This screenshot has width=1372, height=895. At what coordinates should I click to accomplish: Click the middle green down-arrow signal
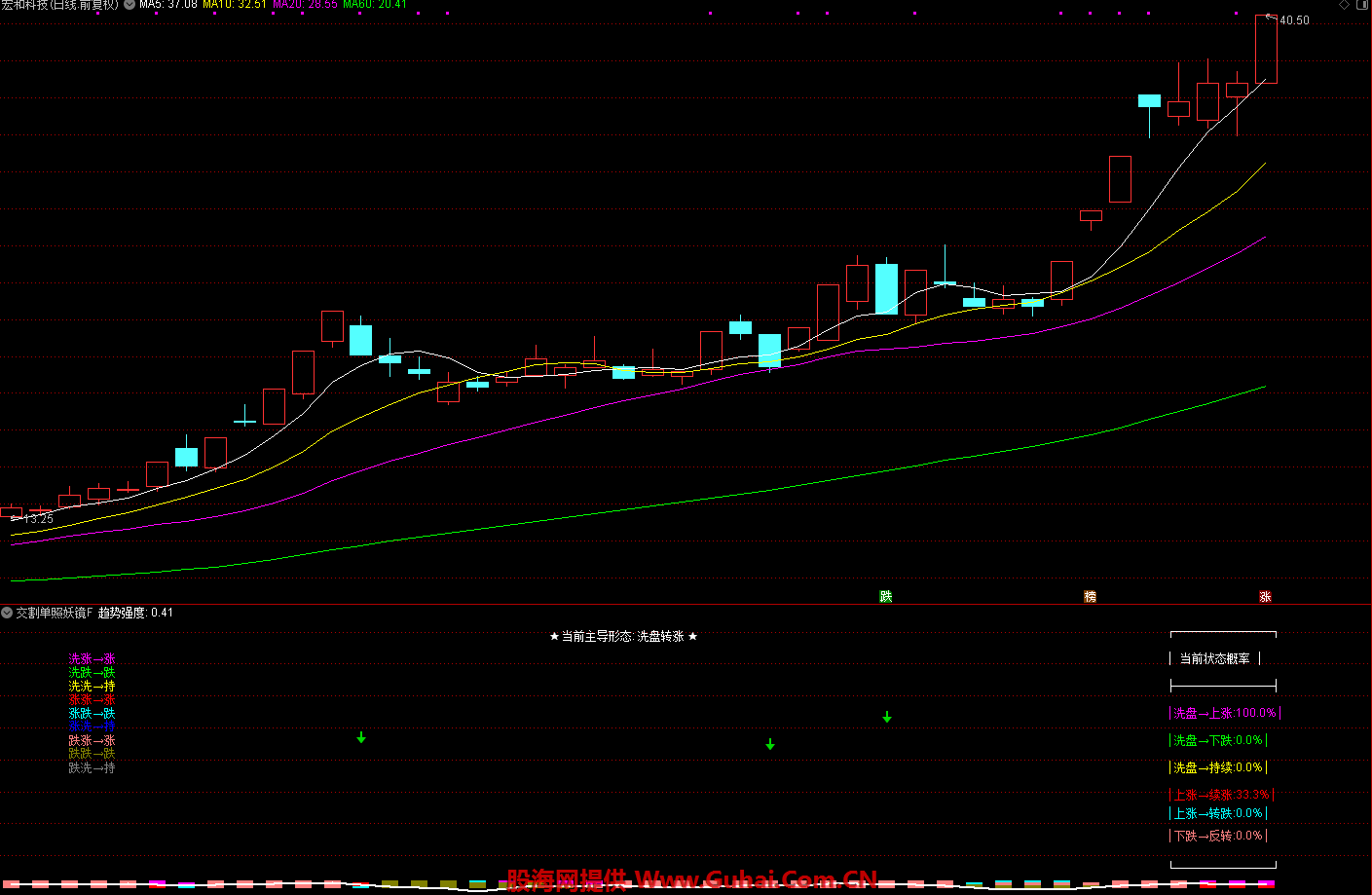coord(770,744)
